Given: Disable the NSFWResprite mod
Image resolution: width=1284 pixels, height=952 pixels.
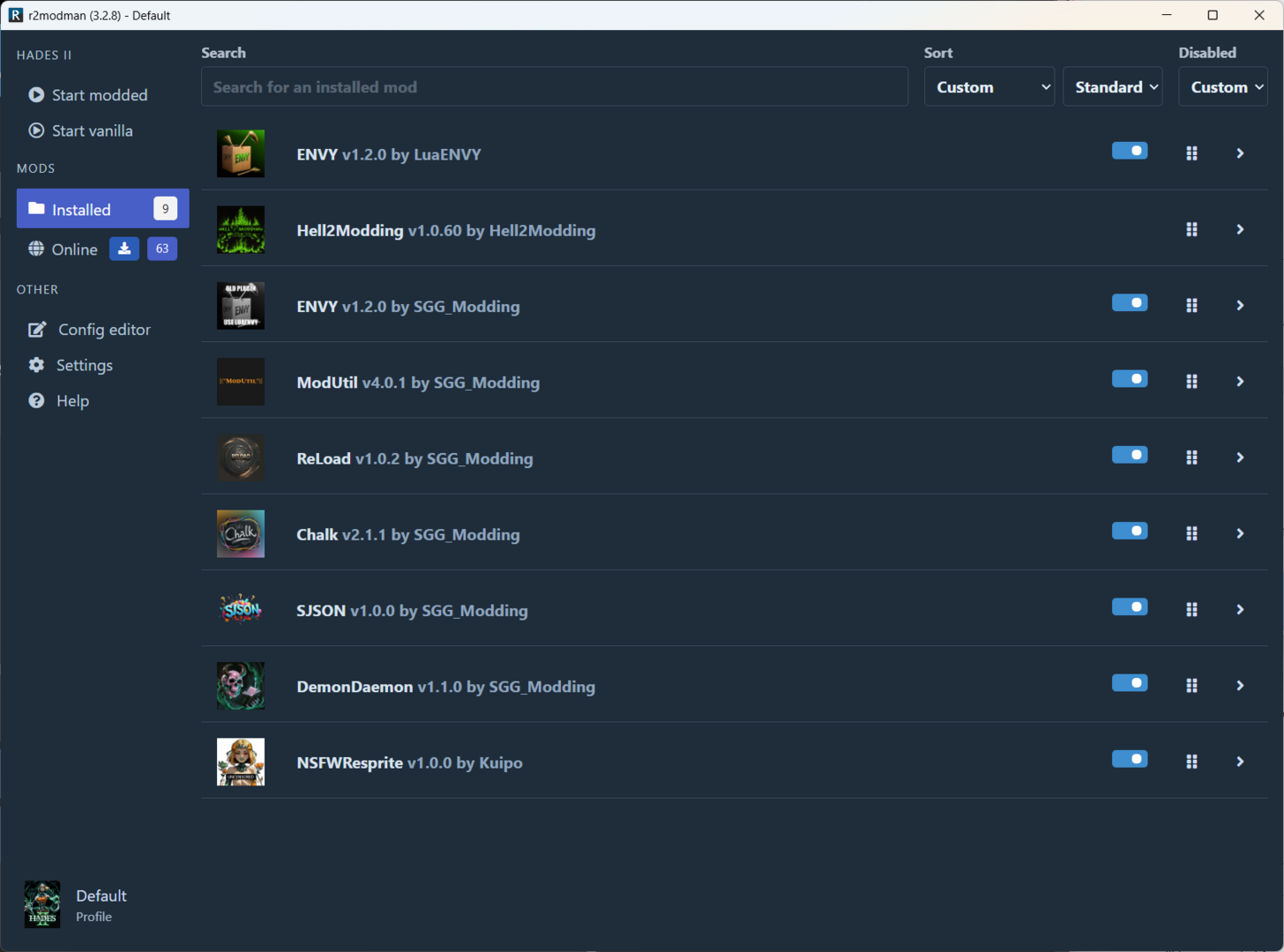Looking at the screenshot, I should coord(1130,759).
